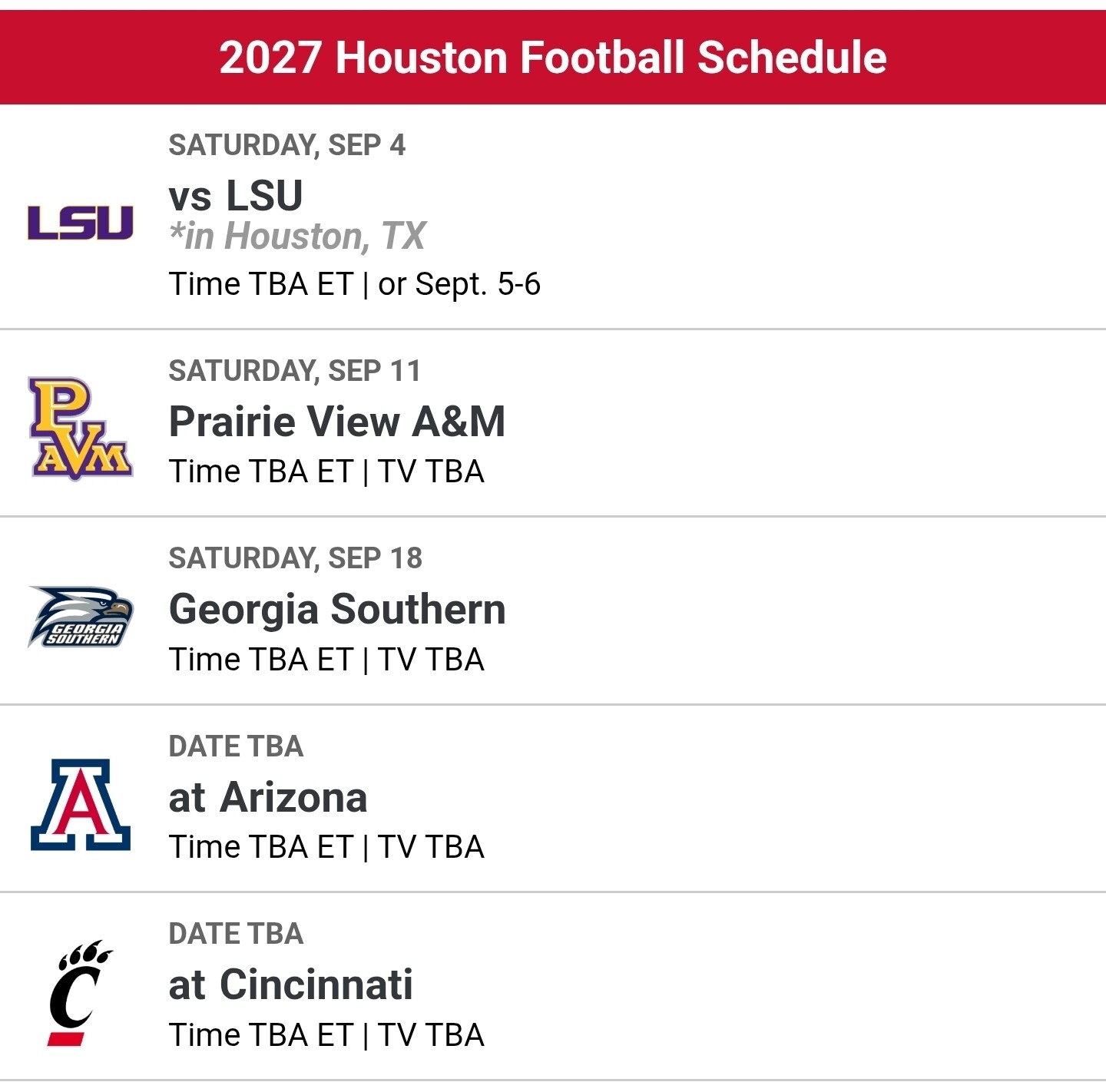Click the Cincinnati game 'TV TBA' line
Screen dimensions: 1106x1092
[431, 1035]
